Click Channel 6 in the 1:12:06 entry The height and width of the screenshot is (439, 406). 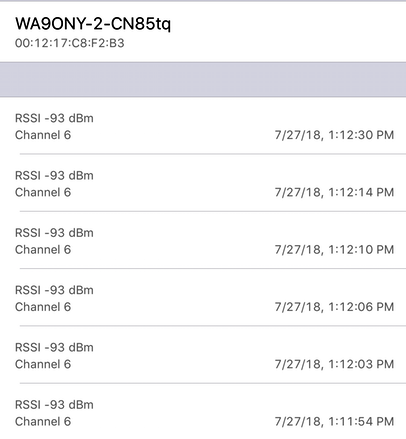click(x=43, y=307)
